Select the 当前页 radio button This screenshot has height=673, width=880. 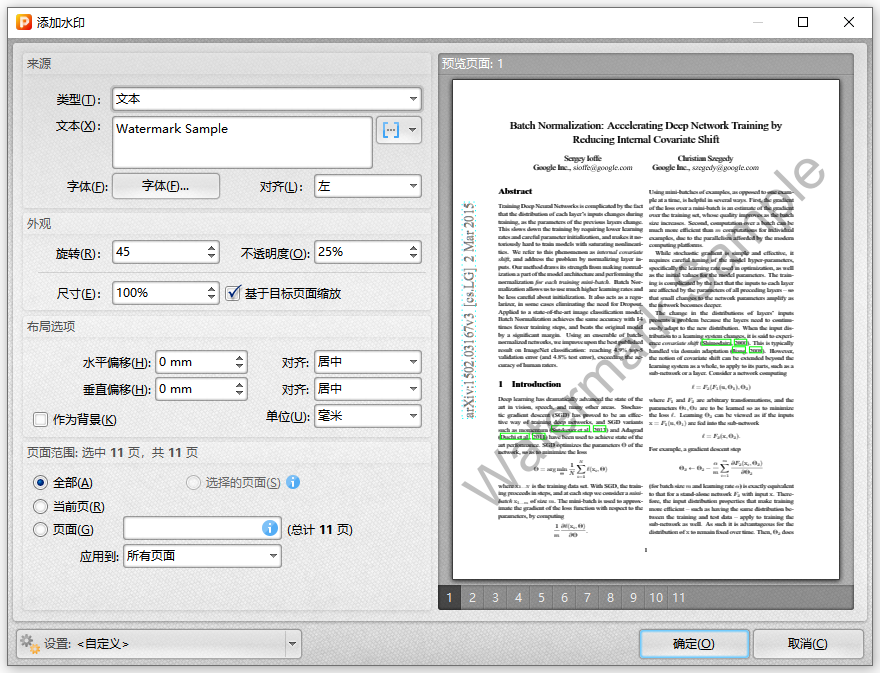tap(41, 506)
